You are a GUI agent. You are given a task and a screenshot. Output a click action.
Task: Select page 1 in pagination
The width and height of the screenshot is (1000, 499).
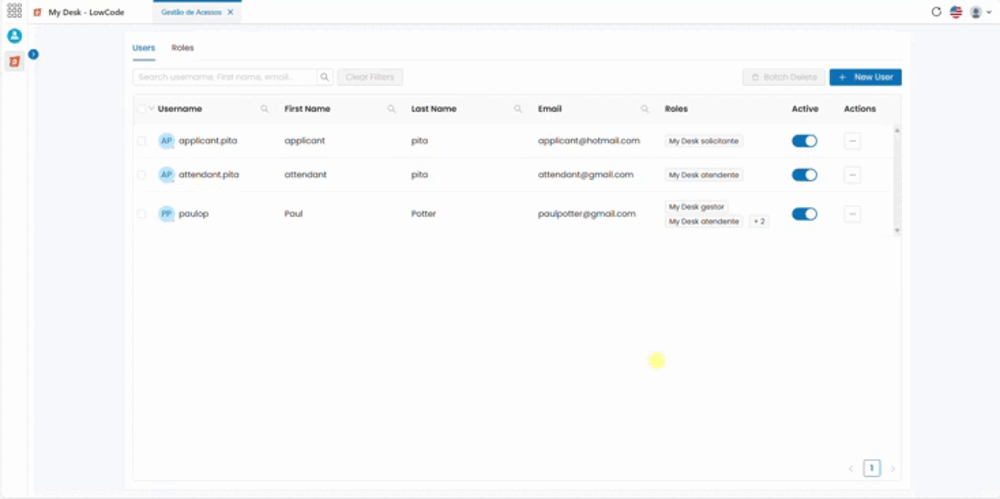pyautogui.click(x=872, y=468)
